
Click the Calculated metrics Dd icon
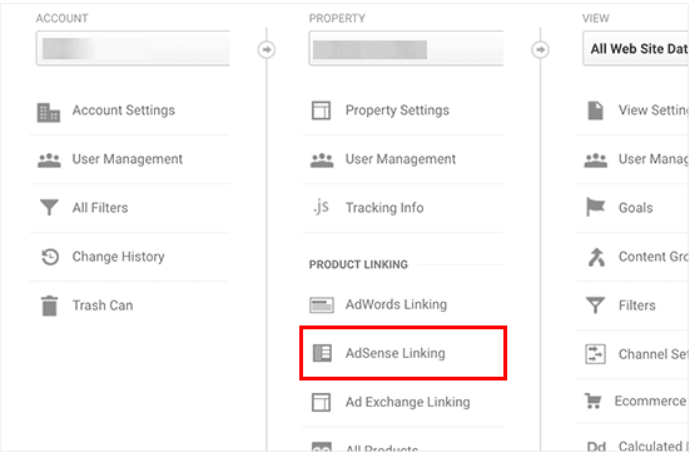(x=596, y=446)
